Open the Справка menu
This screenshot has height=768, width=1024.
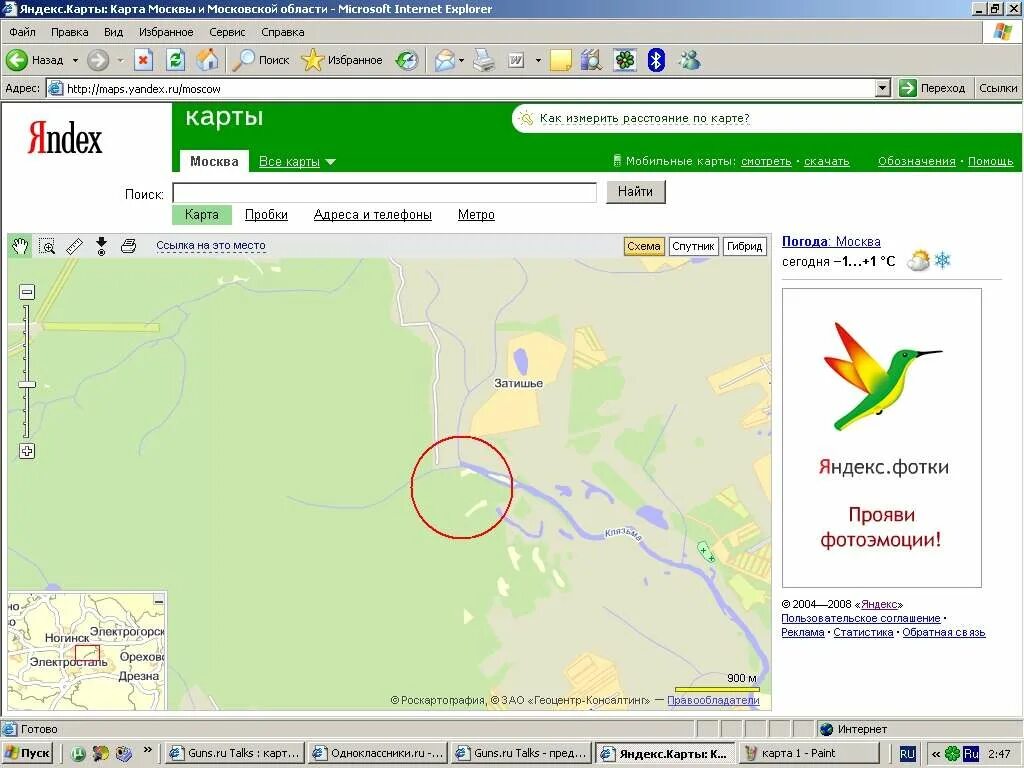(x=282, y=32)
